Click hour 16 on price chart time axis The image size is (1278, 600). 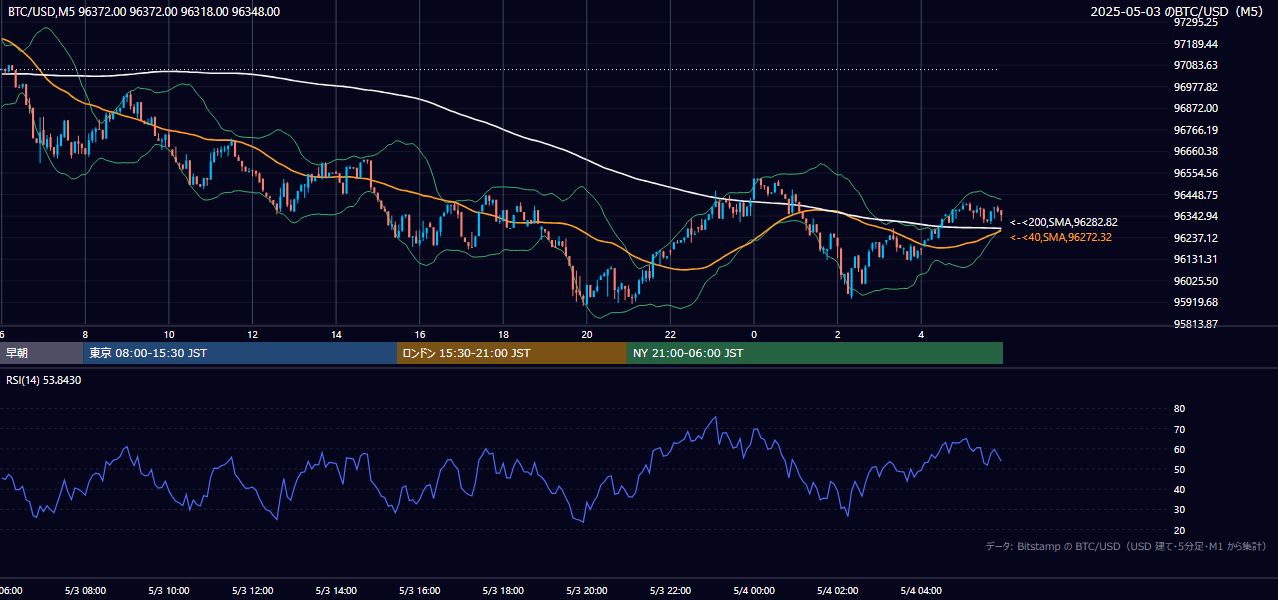420,335
